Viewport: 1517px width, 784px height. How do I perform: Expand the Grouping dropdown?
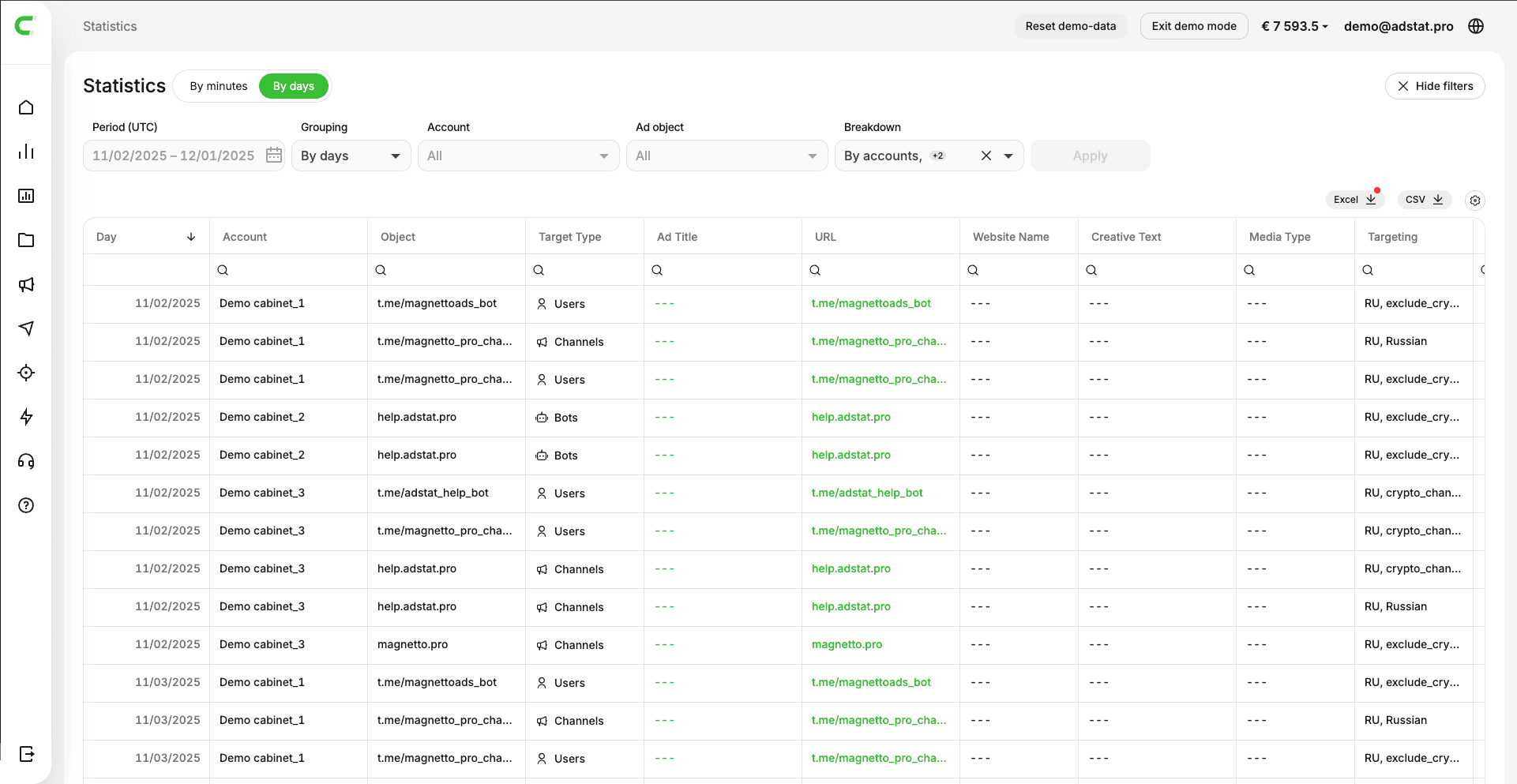pyautogui.click(x=351, y=156)
